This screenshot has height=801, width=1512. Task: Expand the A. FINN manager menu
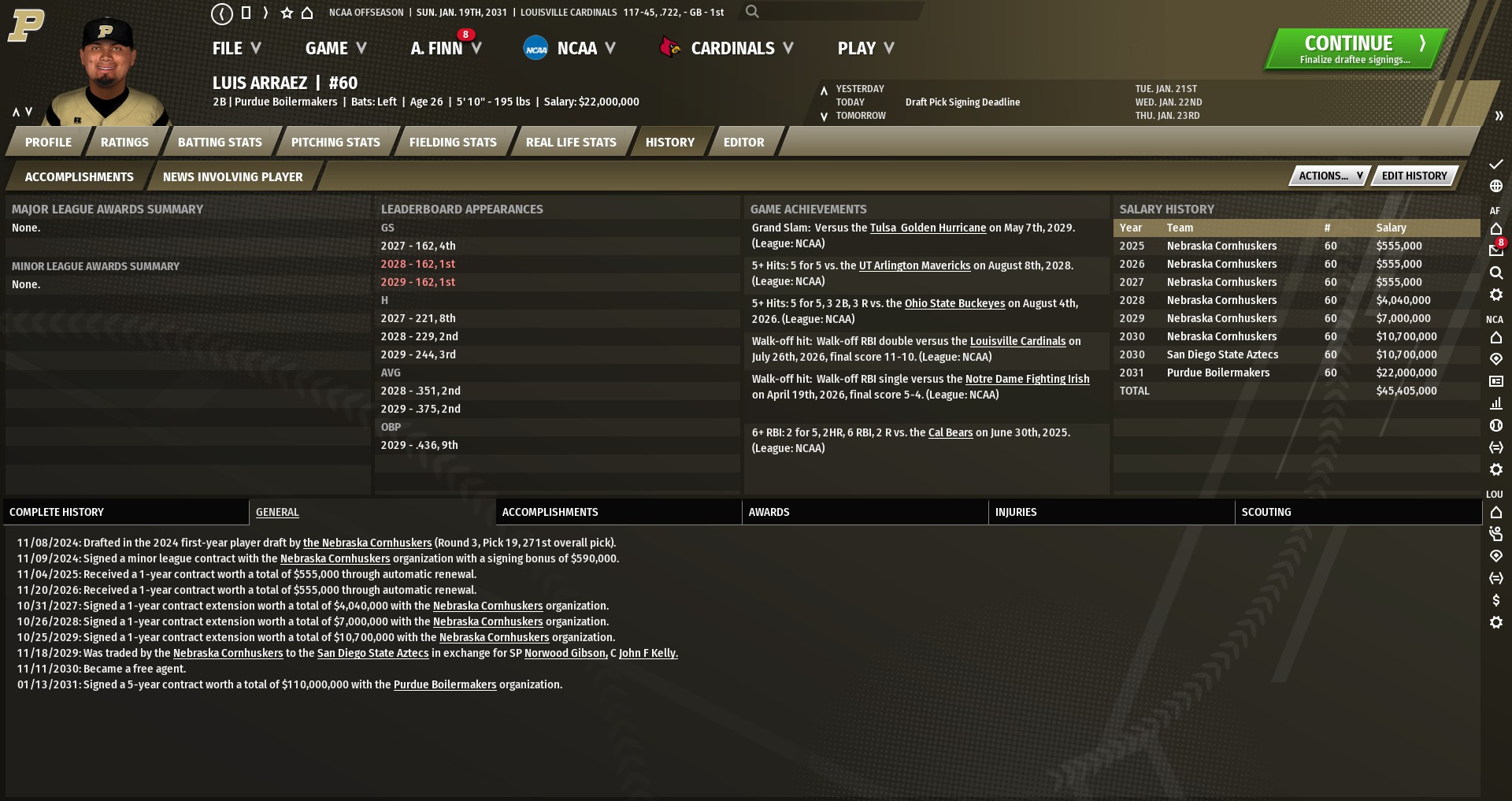[x=446, y=48]
